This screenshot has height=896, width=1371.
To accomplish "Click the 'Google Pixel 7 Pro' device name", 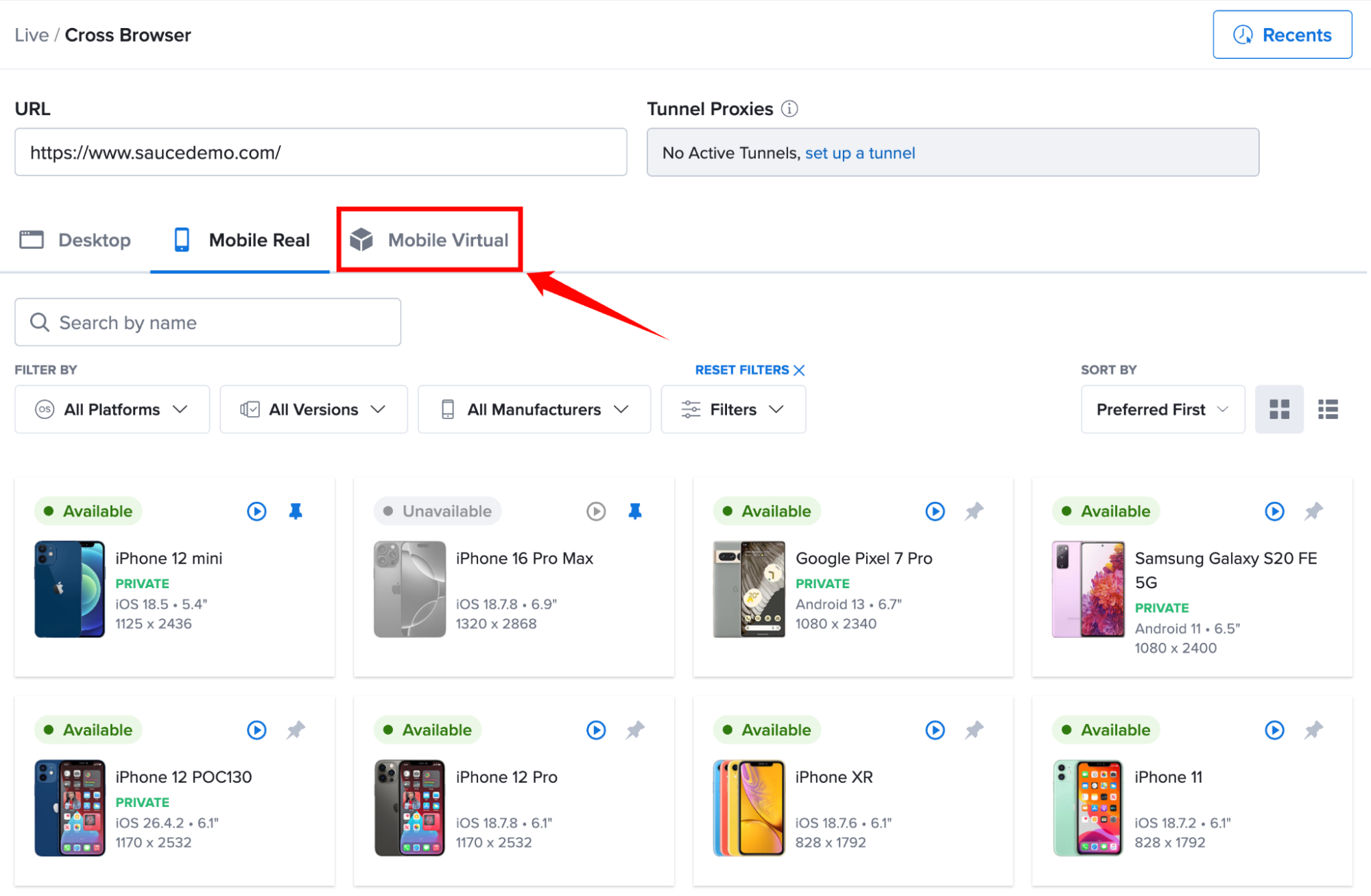I will (864, 559).
